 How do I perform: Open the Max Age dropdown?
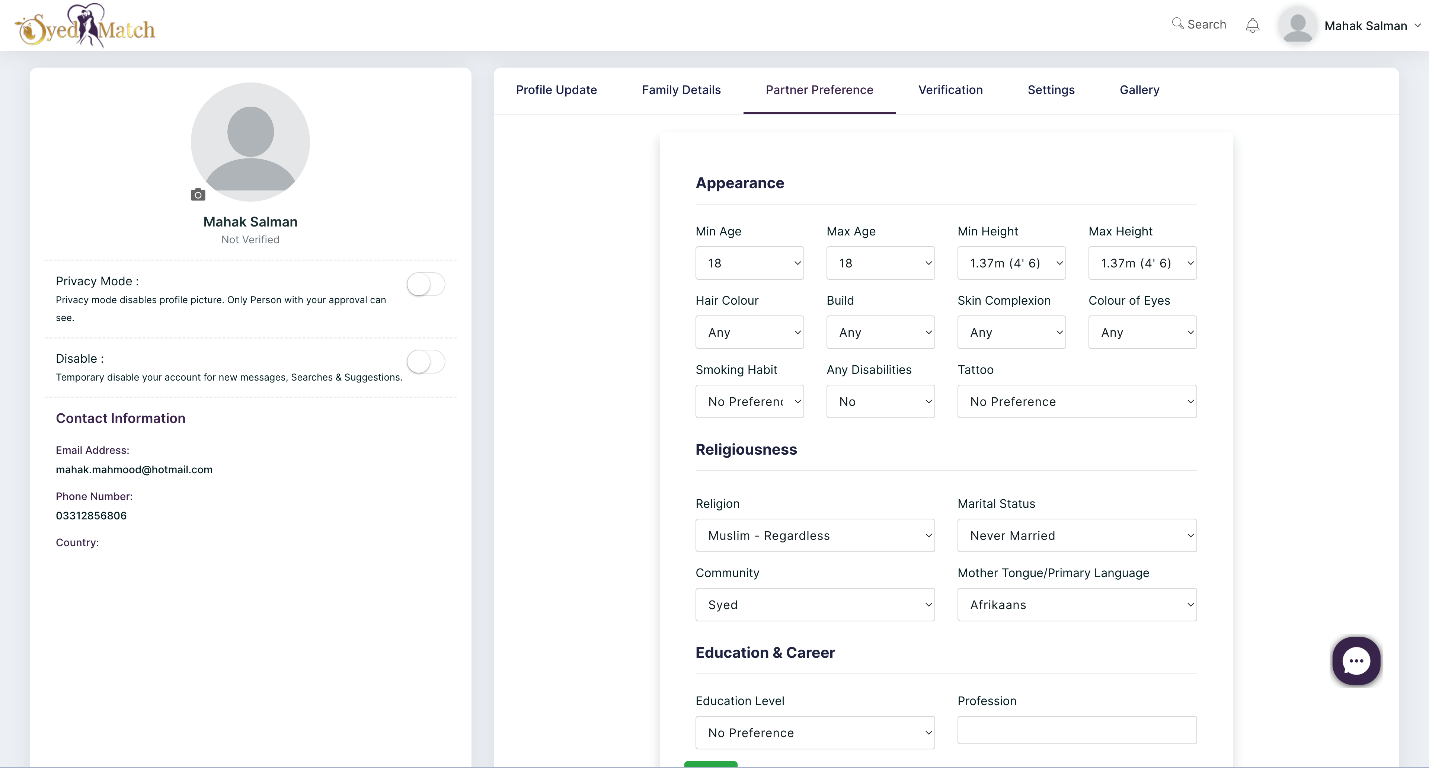click(x=881, y=263)
